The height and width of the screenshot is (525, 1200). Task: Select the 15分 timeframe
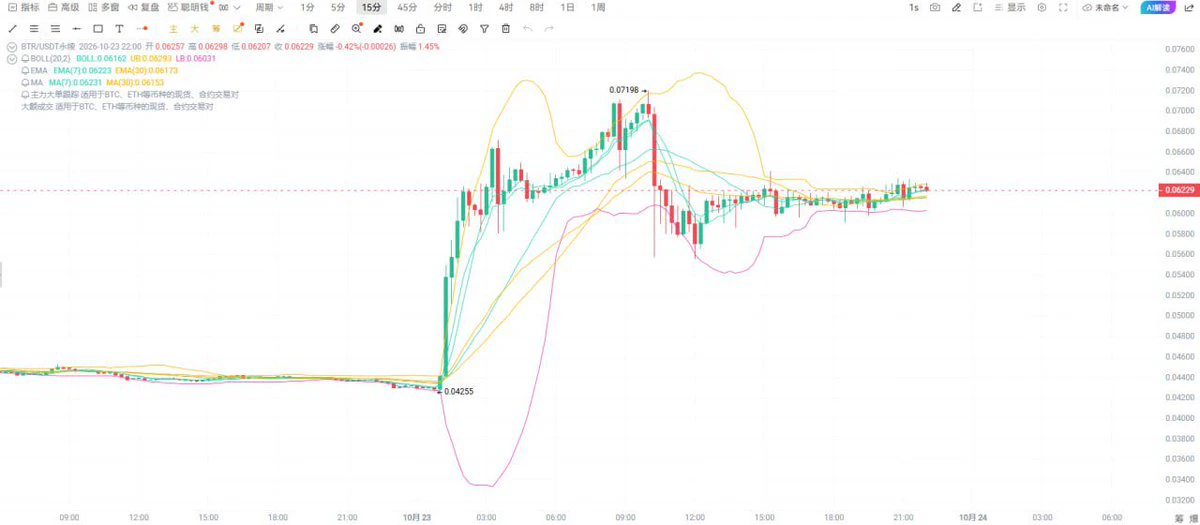[372, 8]
